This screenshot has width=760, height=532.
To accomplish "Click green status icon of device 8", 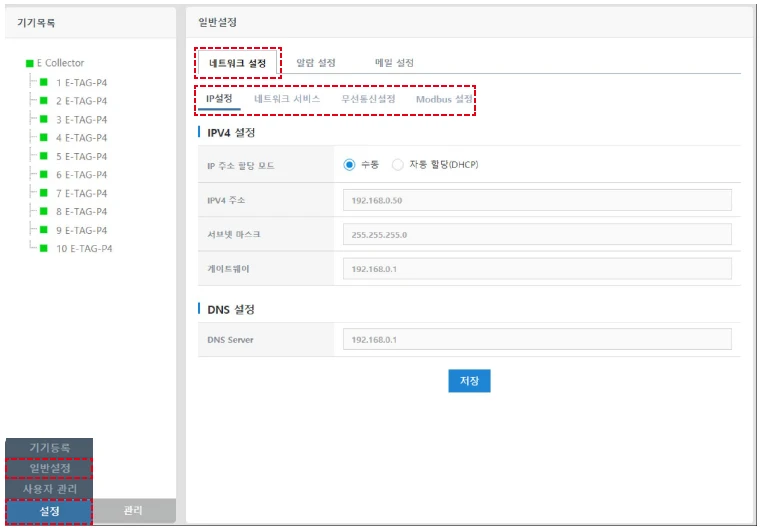I will click(44, 211).
